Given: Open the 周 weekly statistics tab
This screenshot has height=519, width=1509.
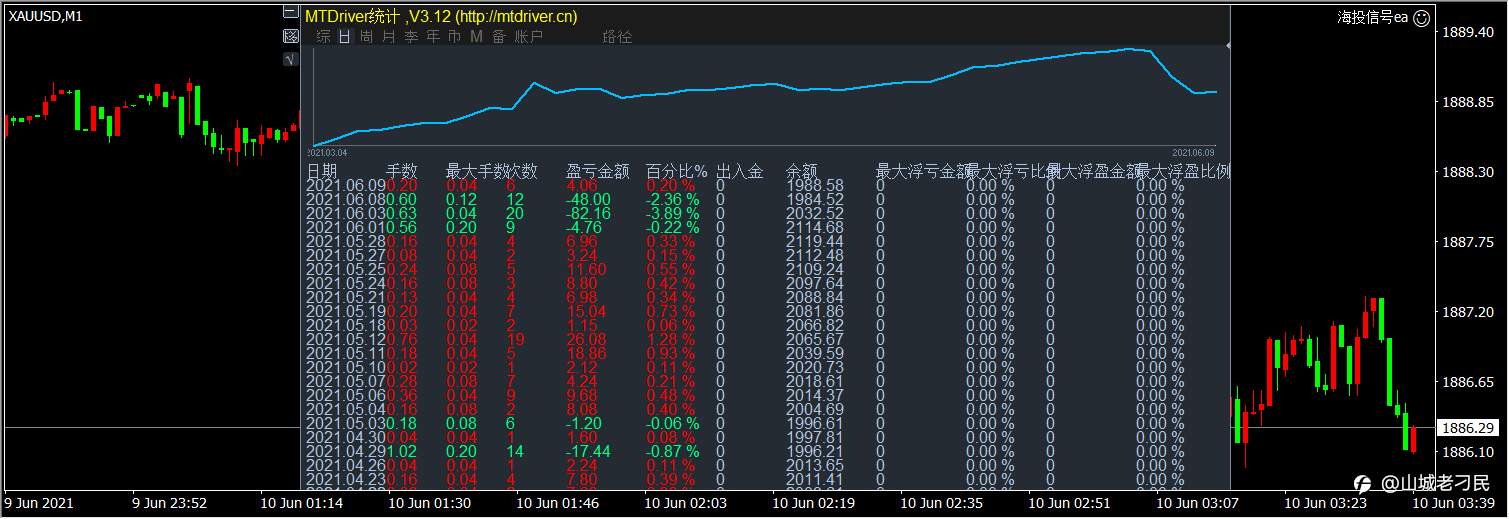Looking at the screenshot, I should pos(367,37).
